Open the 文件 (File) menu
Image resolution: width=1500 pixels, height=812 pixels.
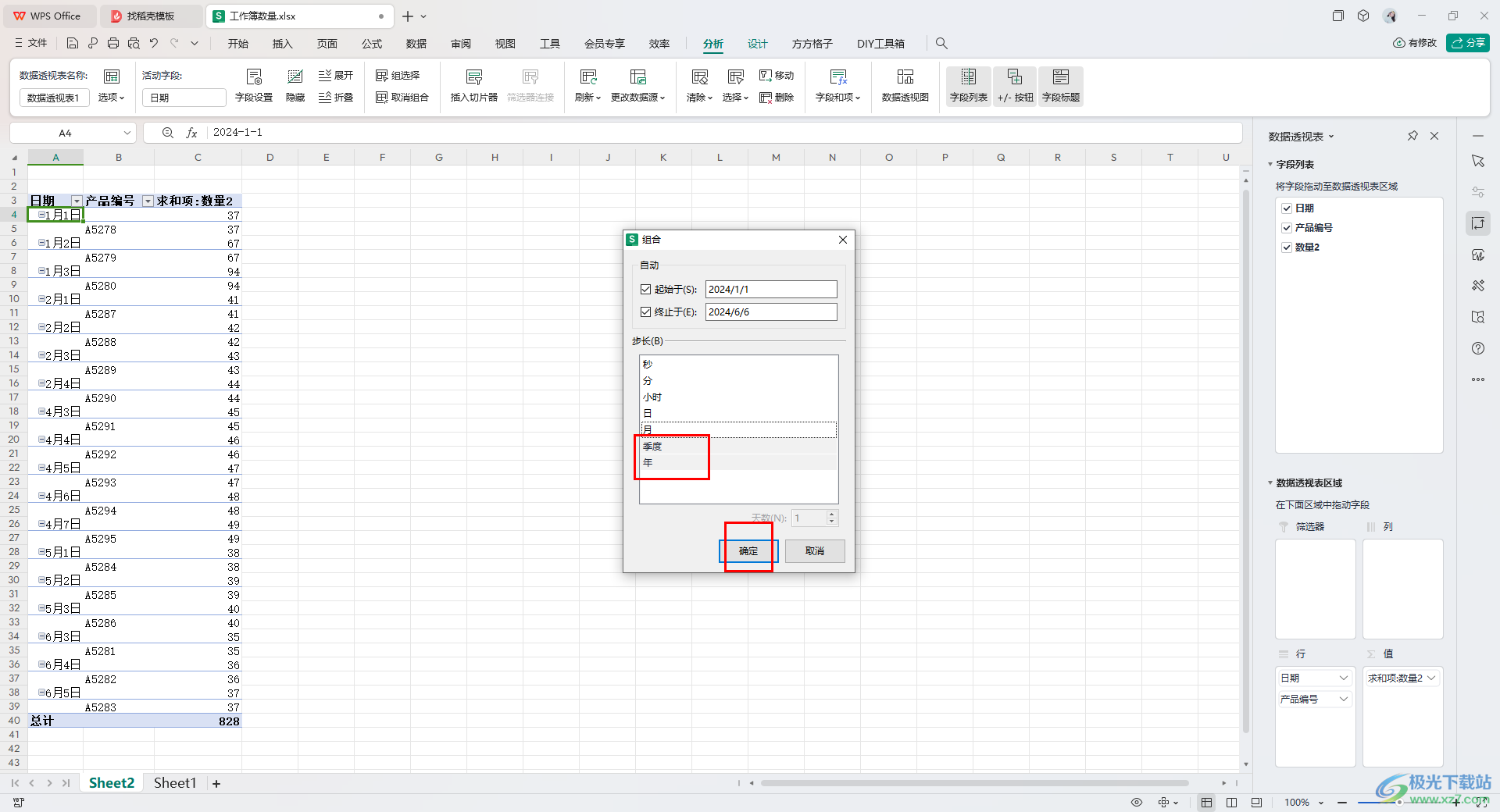point(31,44)
